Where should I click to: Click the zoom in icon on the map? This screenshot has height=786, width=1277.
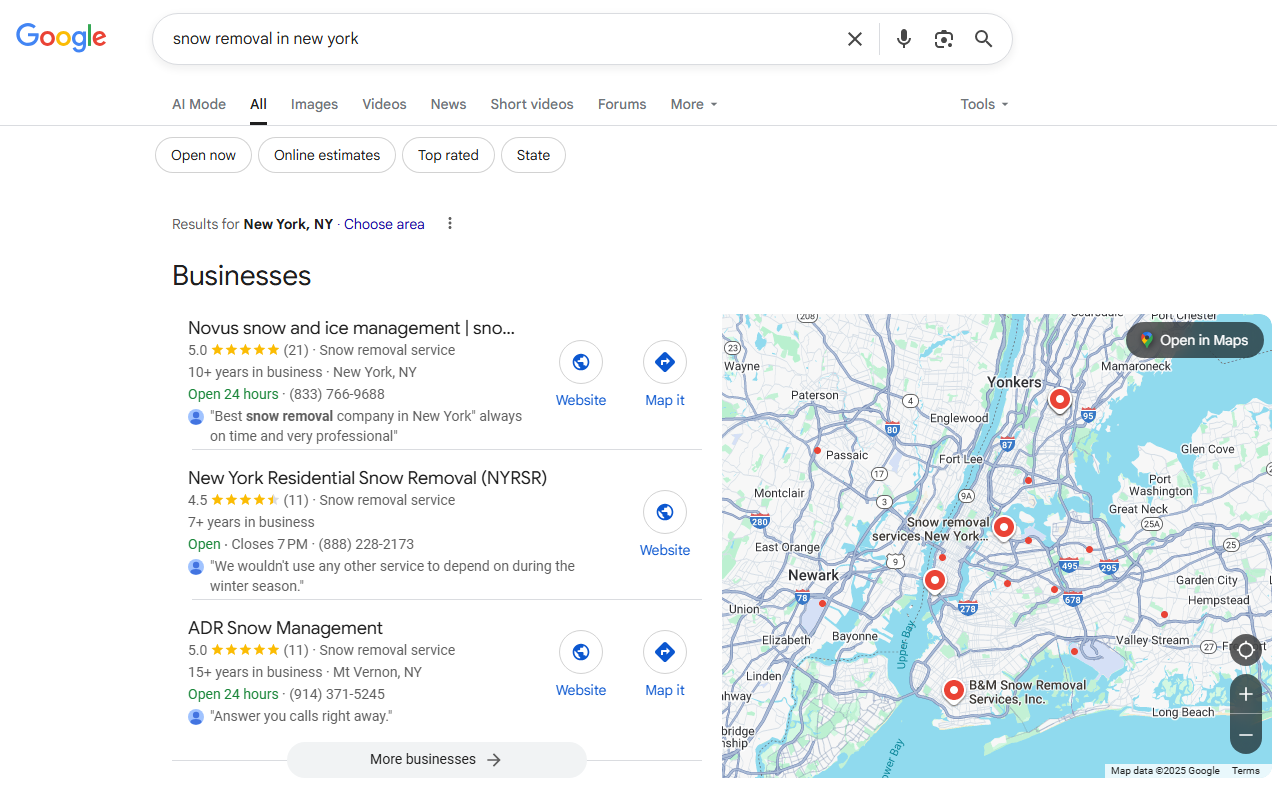tap(1245, 694)
